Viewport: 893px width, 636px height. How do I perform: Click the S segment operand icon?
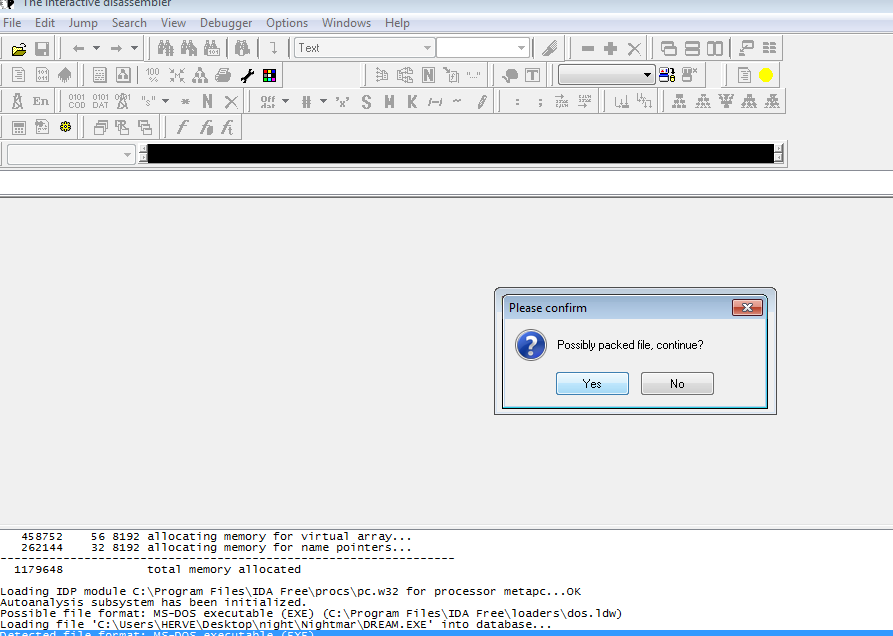(366, 102)
